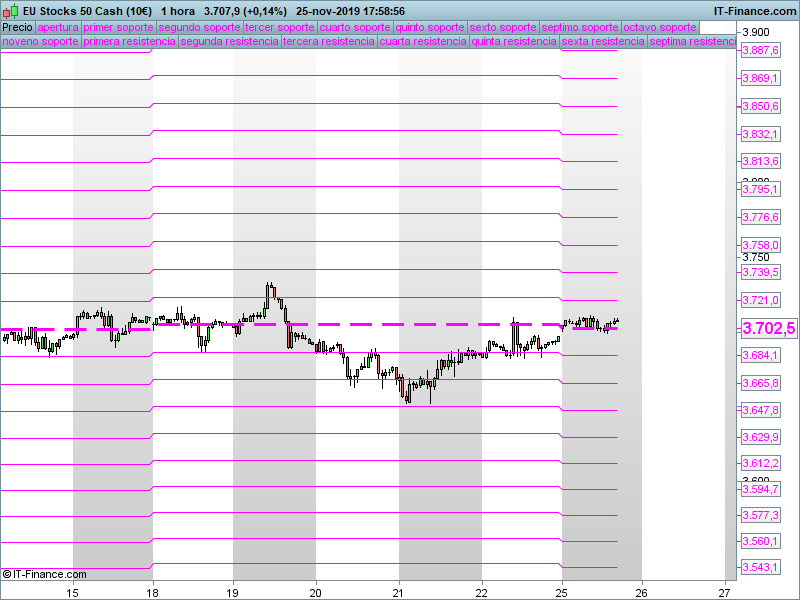Select the cuarta resistencia label
Image resolution: width=800 pixels, height=600 pixels.
423,41
